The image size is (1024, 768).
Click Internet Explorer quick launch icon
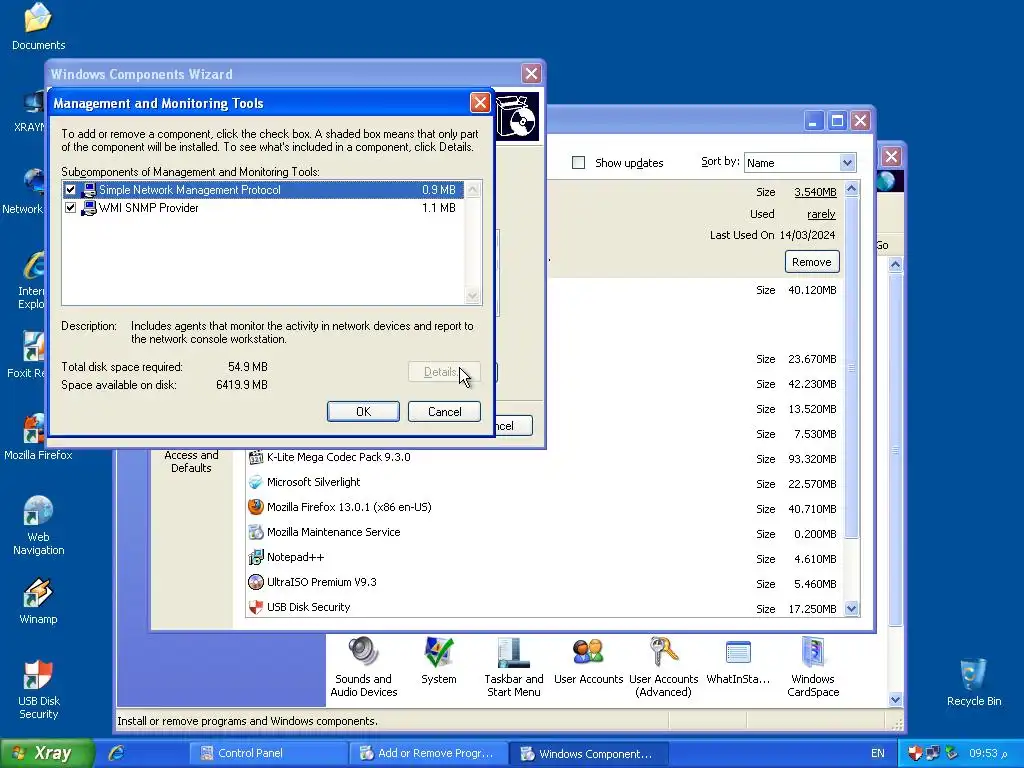[116, 753]
